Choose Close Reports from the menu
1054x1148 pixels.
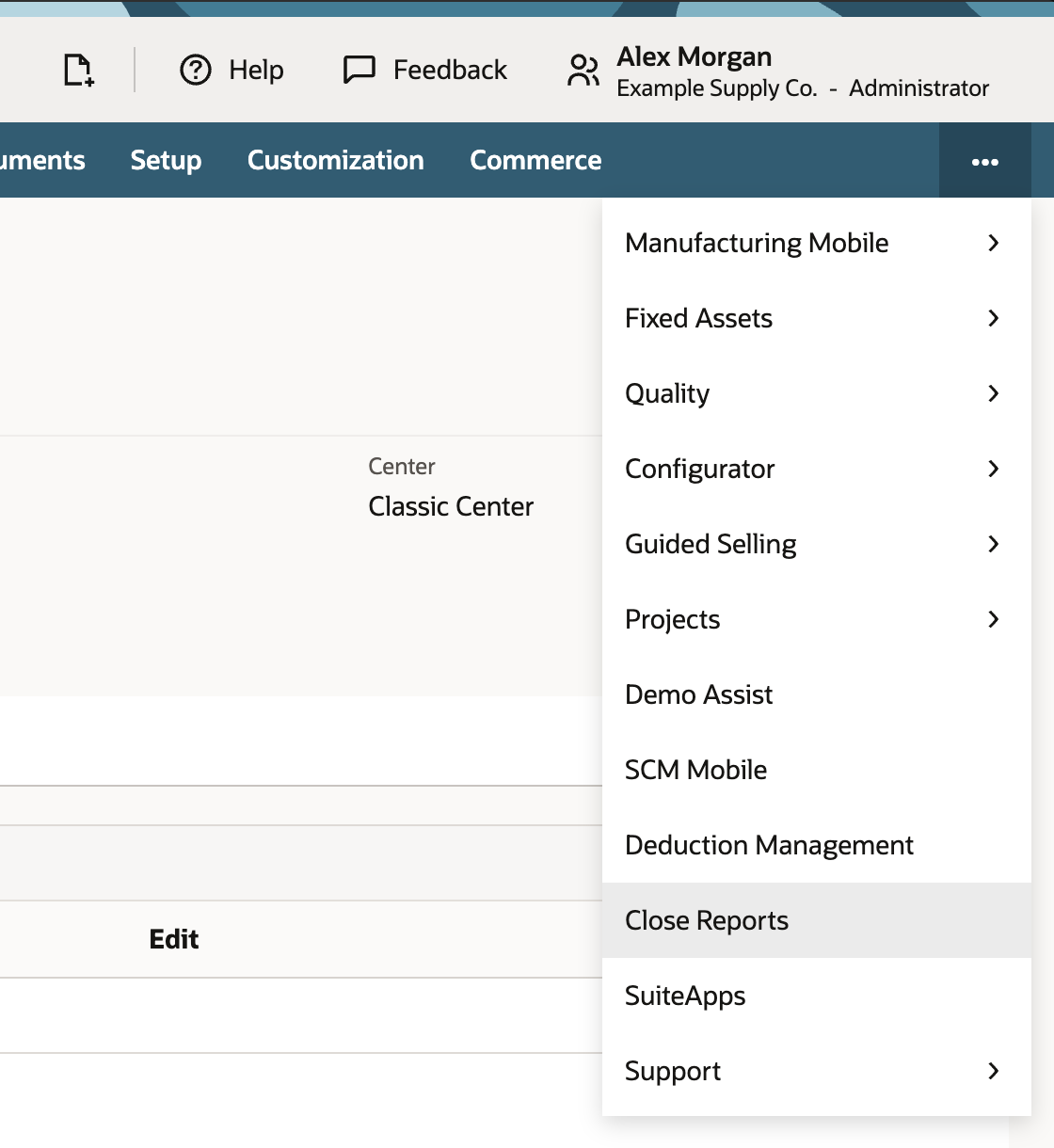(817, 920)
